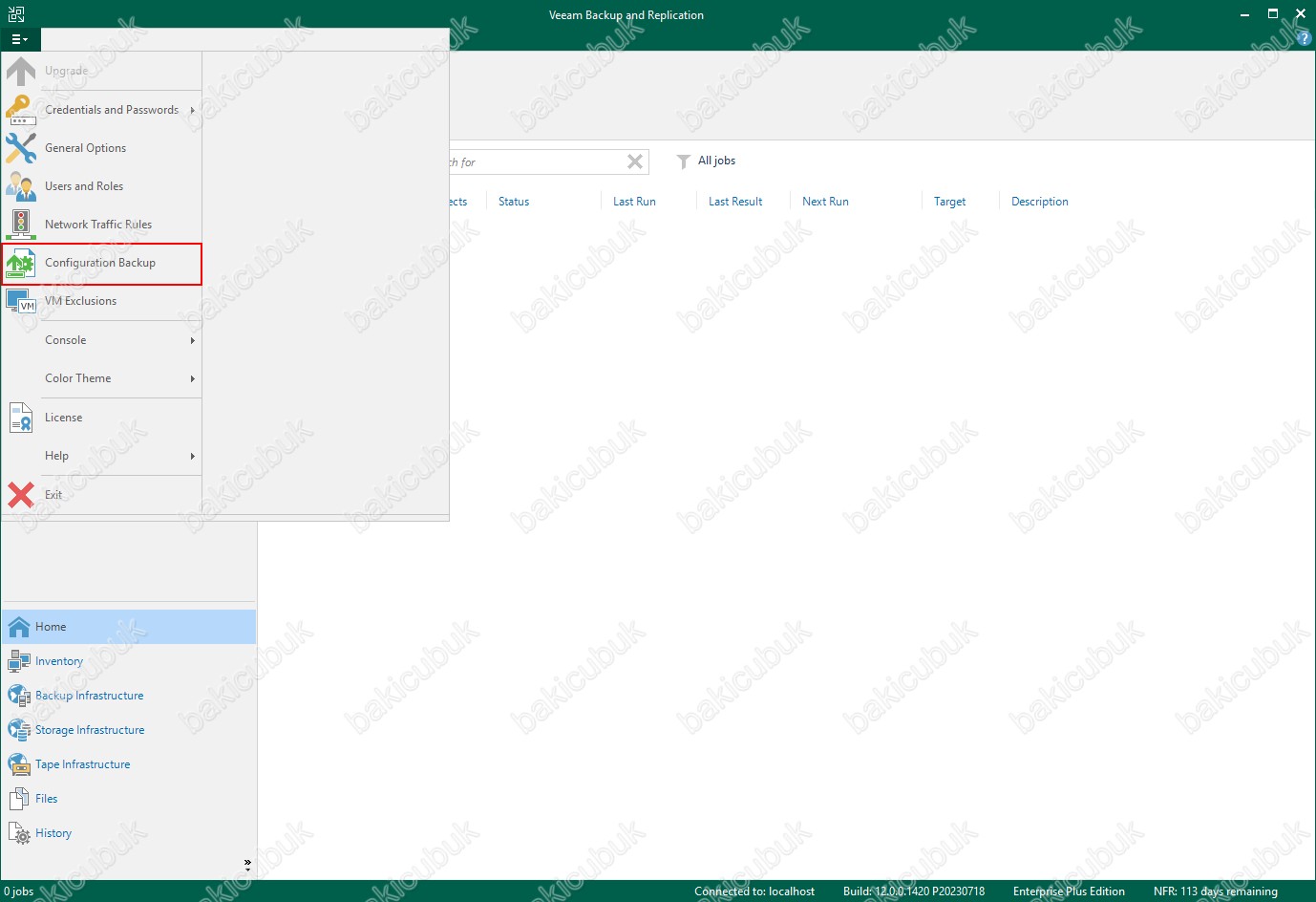
Task: Expand the Console submenu arrow
Action: (x=192, y=340)
